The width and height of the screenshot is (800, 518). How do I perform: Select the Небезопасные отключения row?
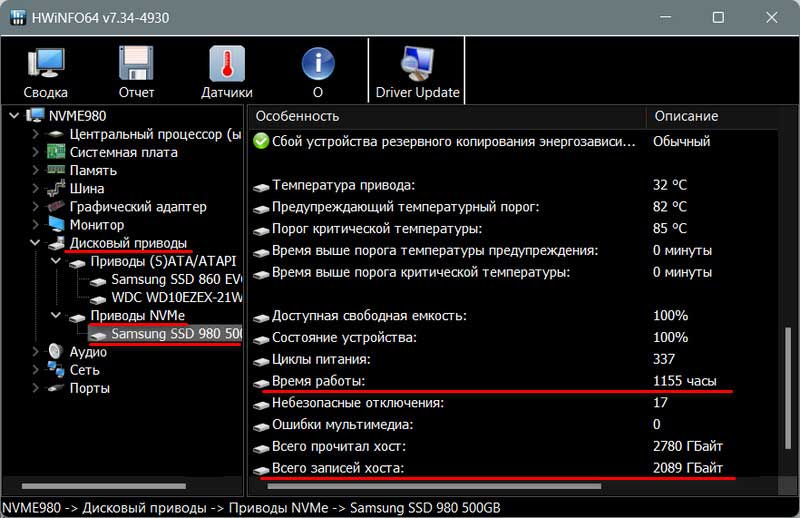514,403
